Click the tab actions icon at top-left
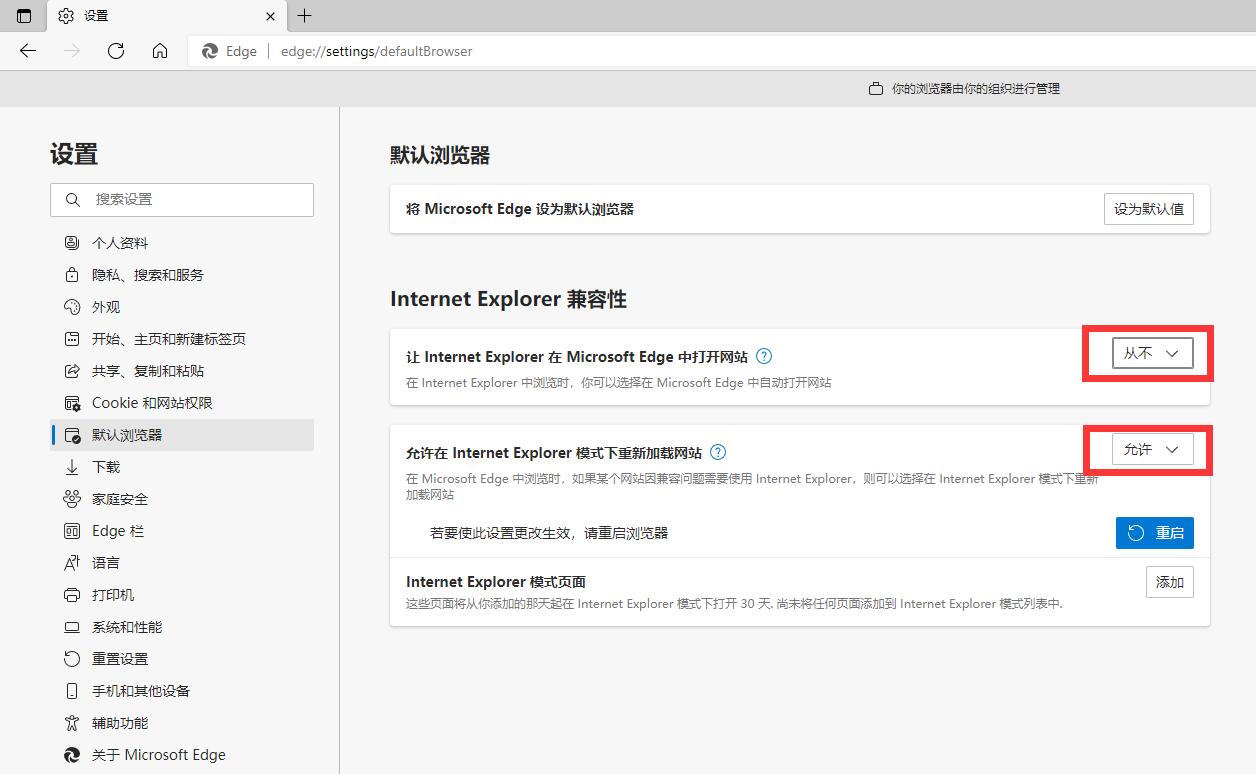The height and width of the screenshot is (774, 1256). (x=24, y=15)
